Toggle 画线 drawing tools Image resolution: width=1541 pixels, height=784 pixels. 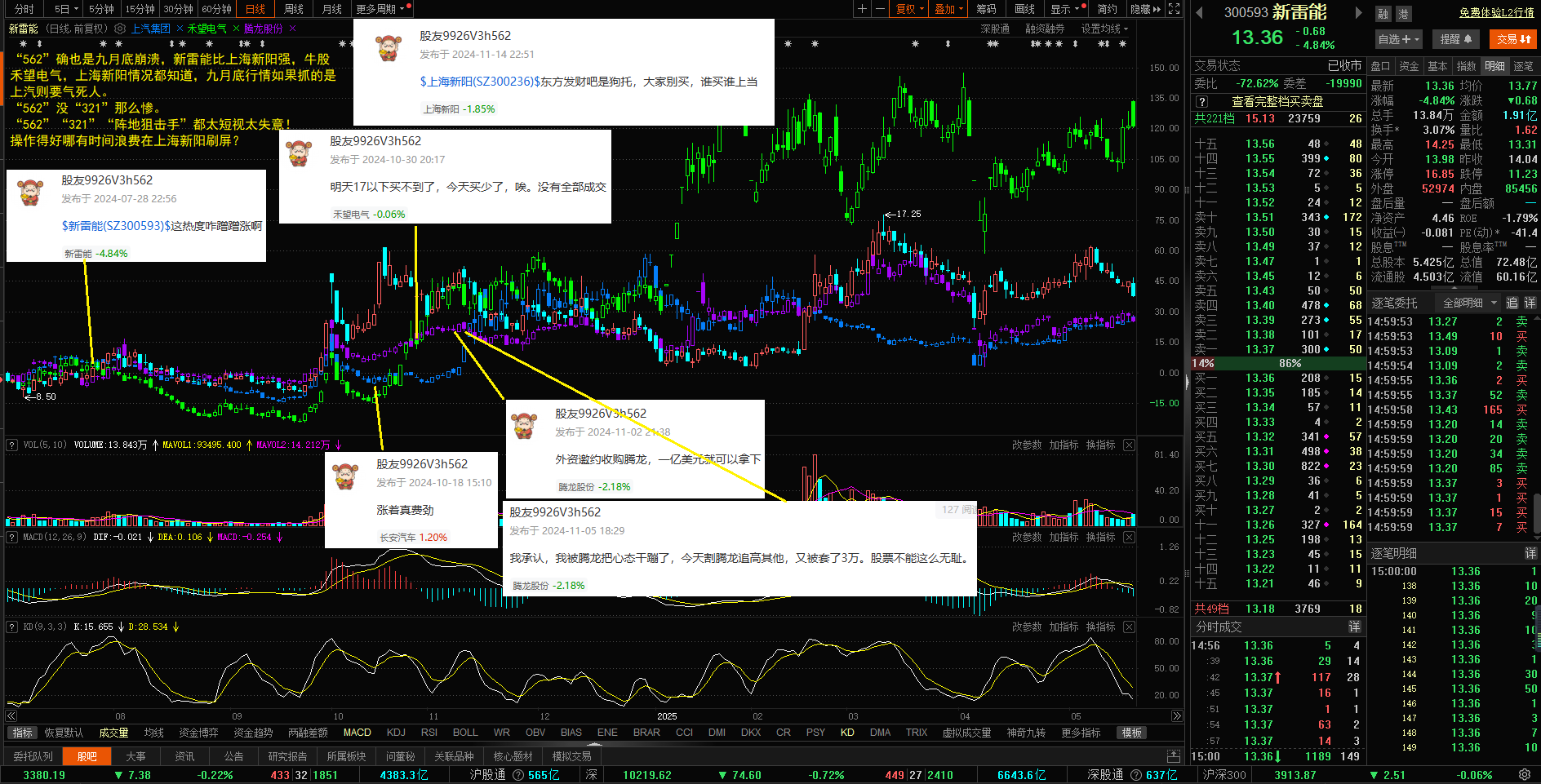tap(1024, 9)
